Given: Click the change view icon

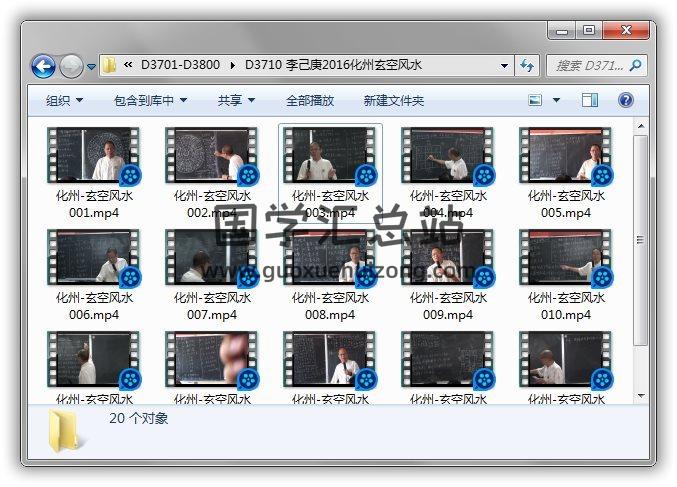Looking at the screenshot, I should click(x=535, y=100).
